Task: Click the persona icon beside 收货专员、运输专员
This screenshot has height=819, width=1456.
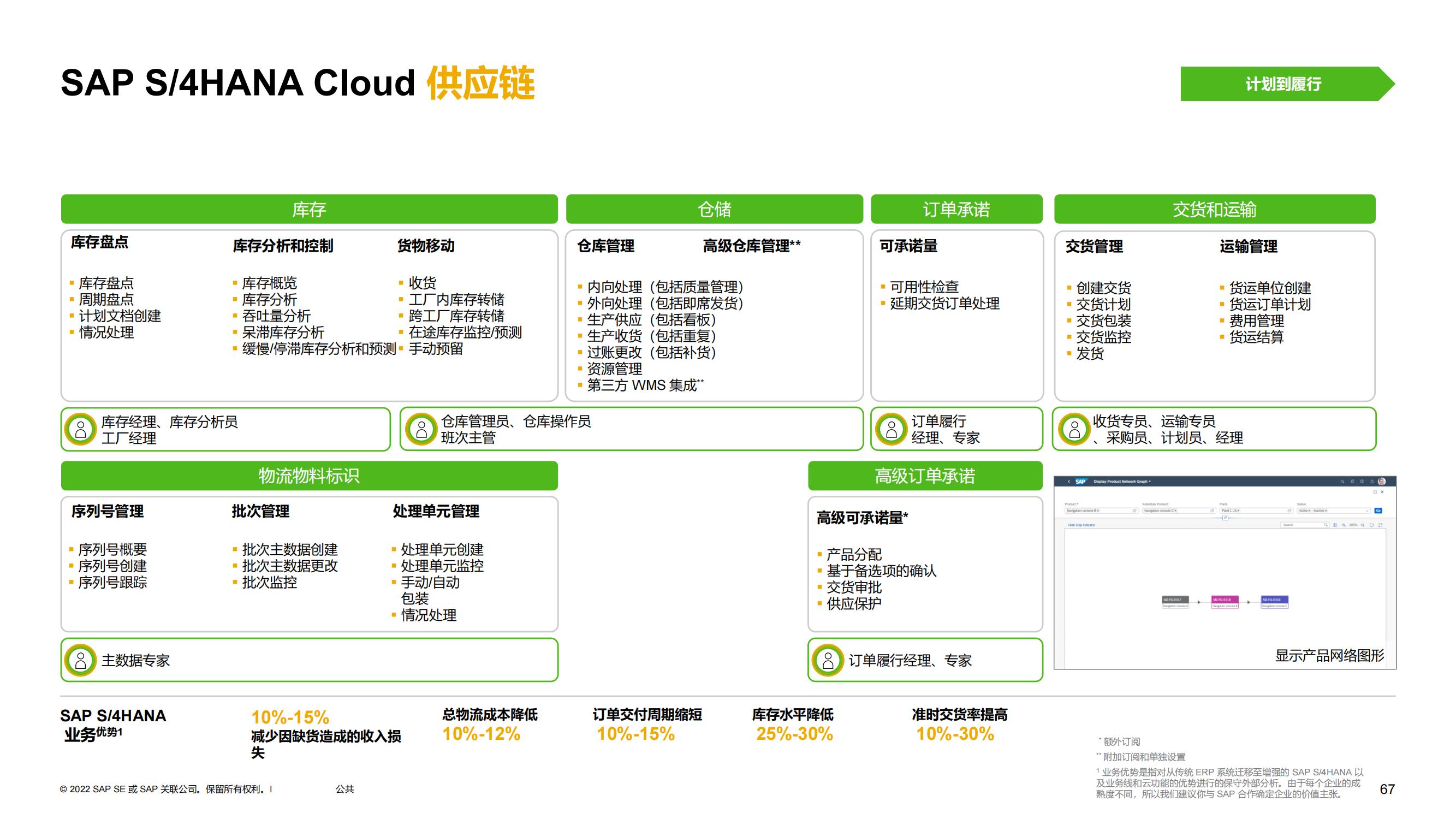Action: tap(1074, 429)
